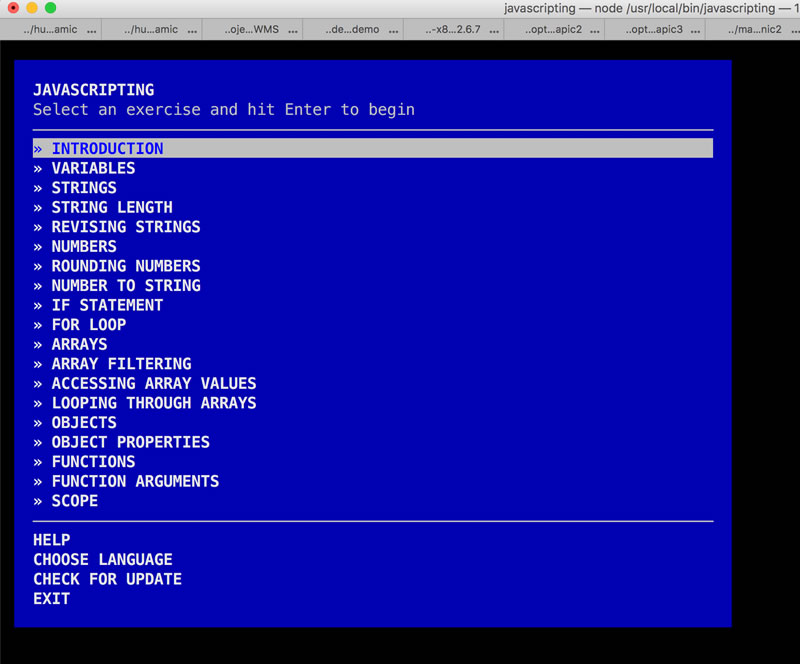Open LOOPING THROUGH ARRAYS exercise
This screenshot has height=664, width=800.
[154, 403]
